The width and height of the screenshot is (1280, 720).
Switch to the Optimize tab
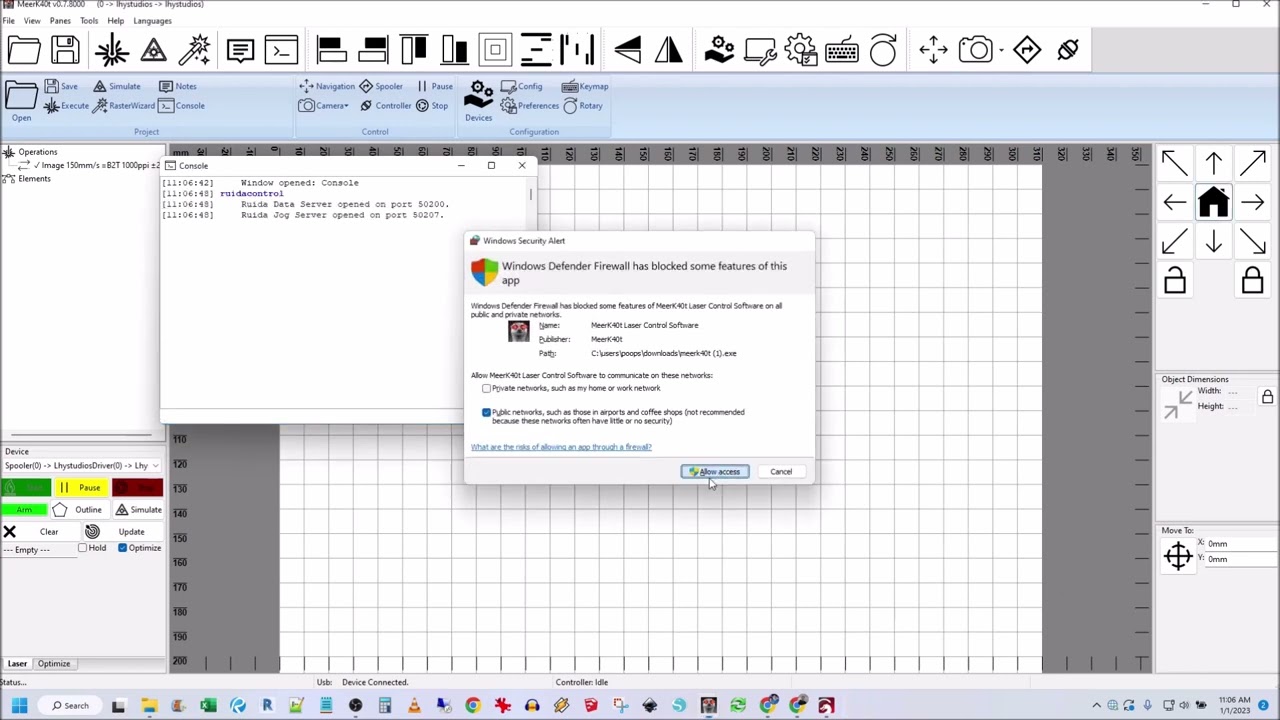coord(54,664)
